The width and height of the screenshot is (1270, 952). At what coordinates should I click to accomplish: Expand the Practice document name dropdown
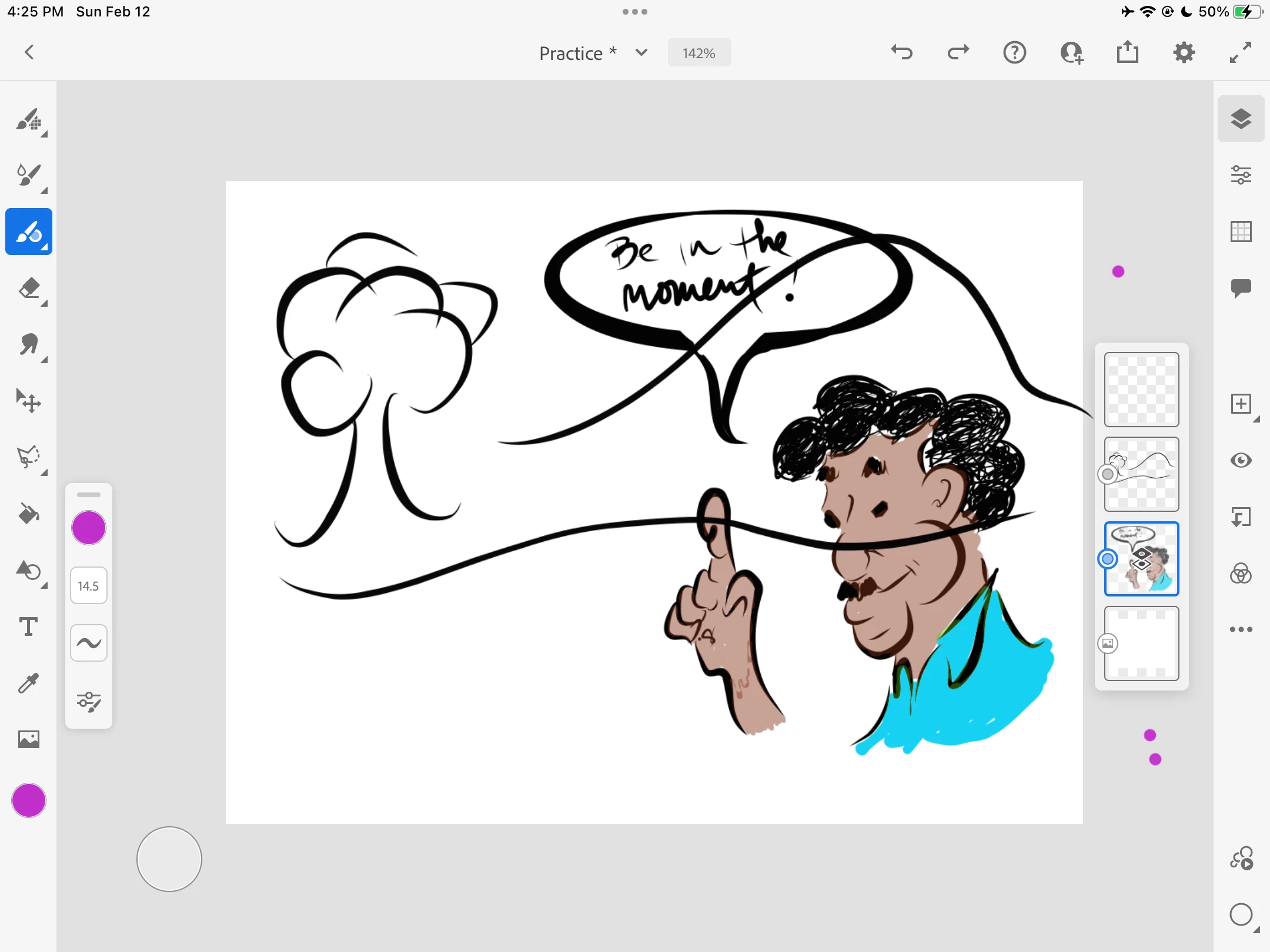point(641,53)
